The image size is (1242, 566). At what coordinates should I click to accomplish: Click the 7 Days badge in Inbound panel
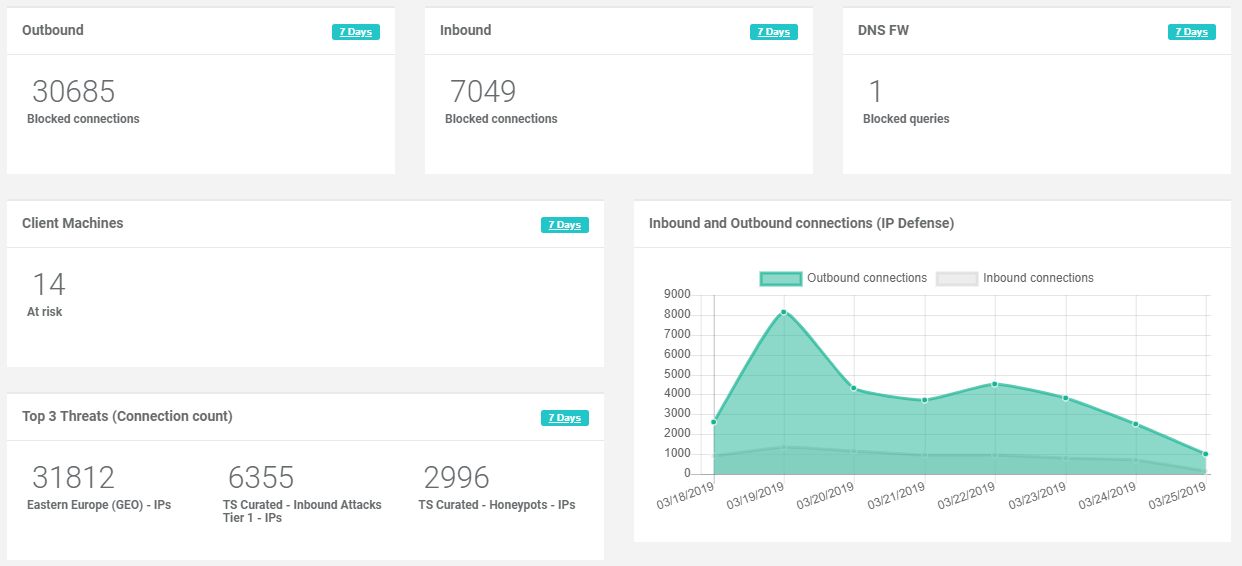click(773, 32)
